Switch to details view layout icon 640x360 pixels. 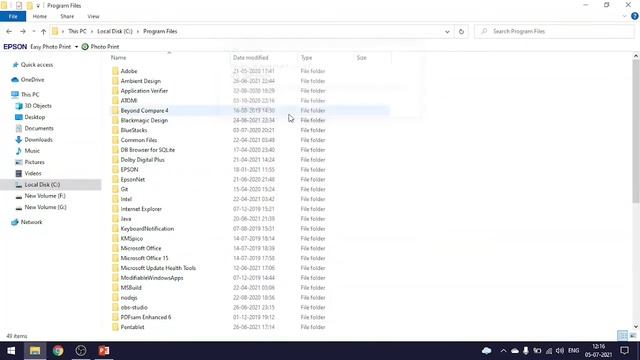point(622,336)
